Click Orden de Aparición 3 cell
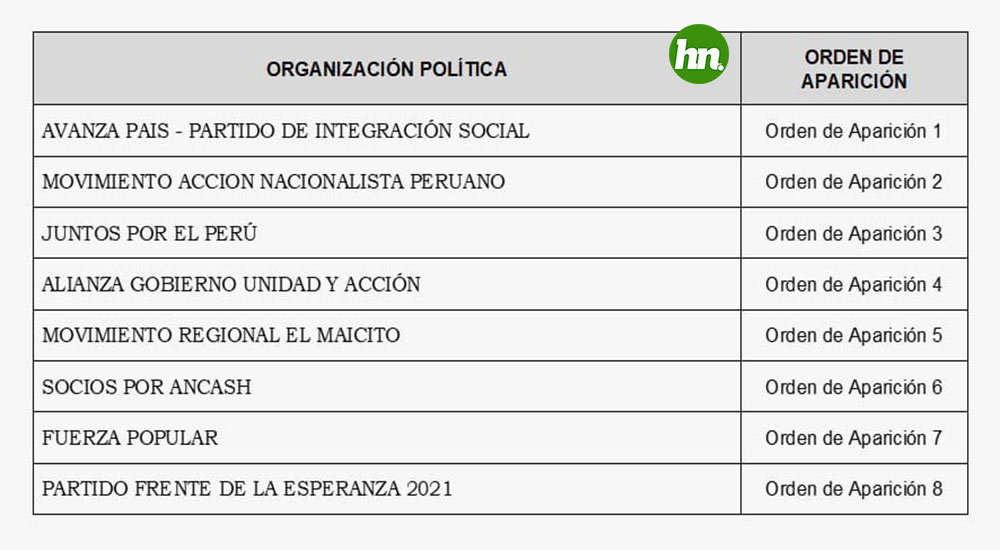 pos(854,233)
